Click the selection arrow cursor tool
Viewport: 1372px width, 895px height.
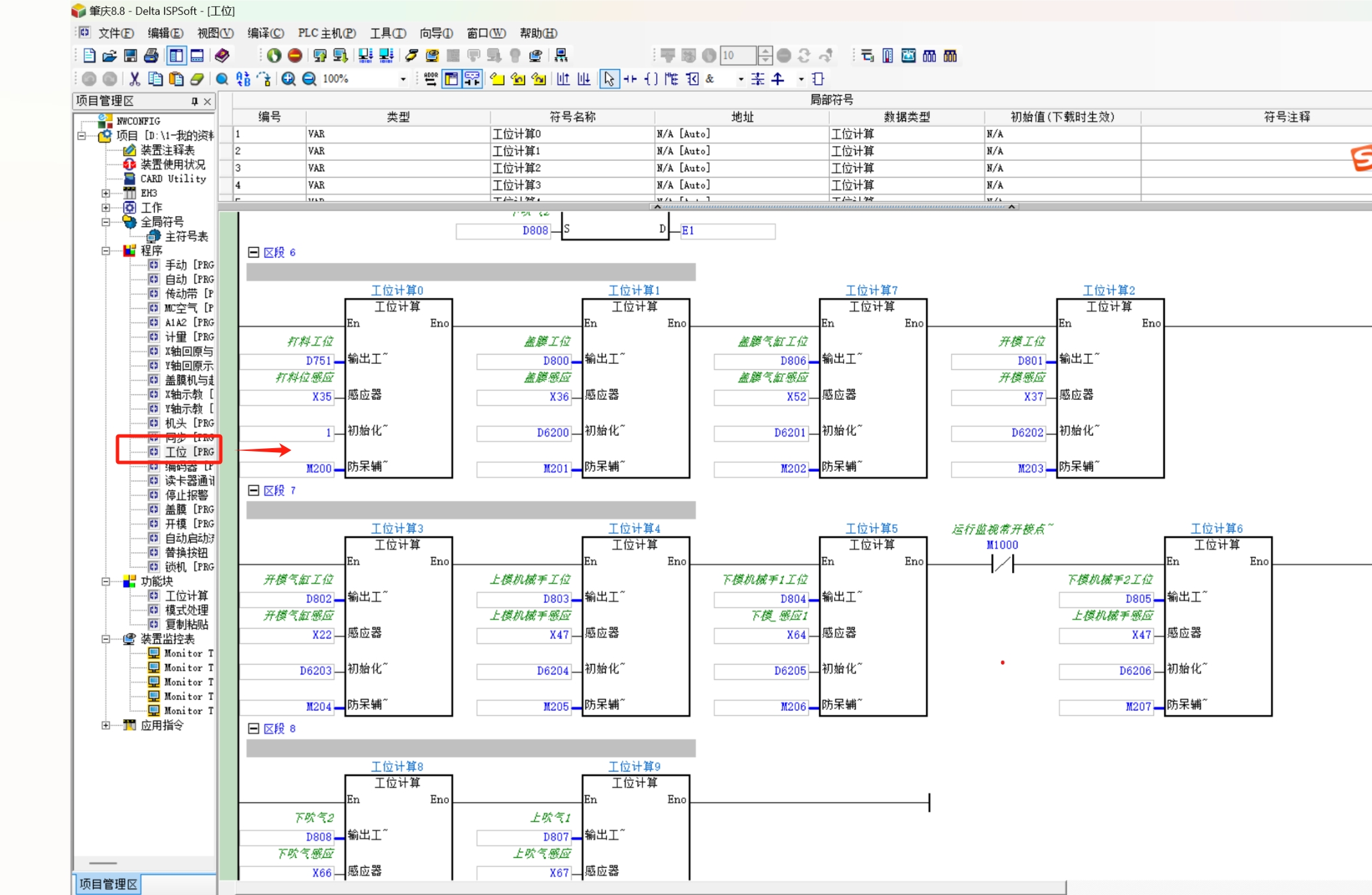click(x=609, y=79)
